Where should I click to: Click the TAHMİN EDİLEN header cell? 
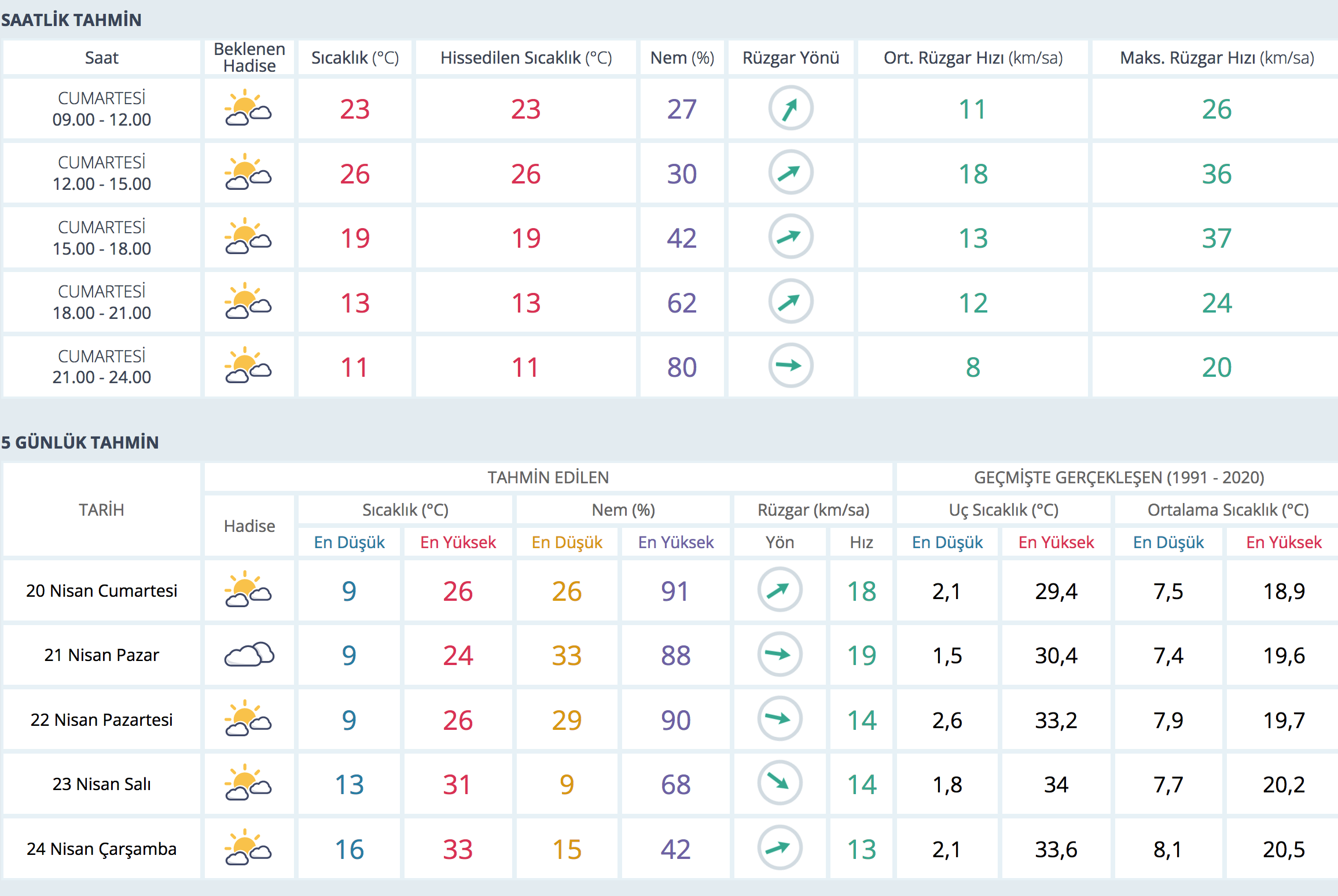pos(547,478)
